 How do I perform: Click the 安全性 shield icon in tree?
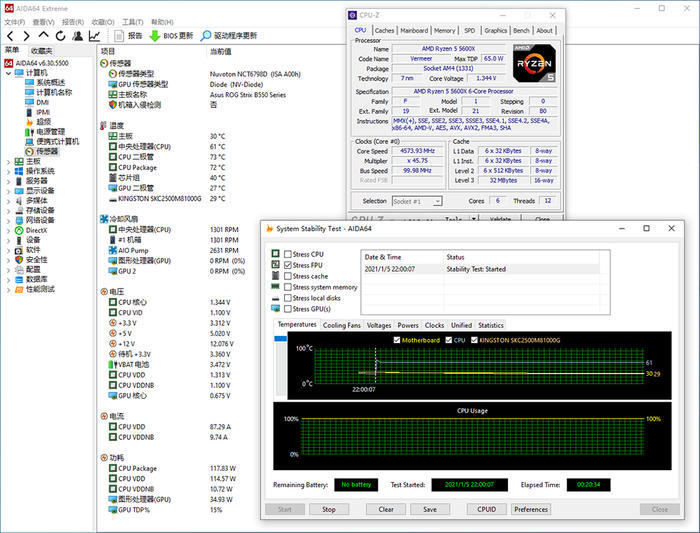point(19,260)
